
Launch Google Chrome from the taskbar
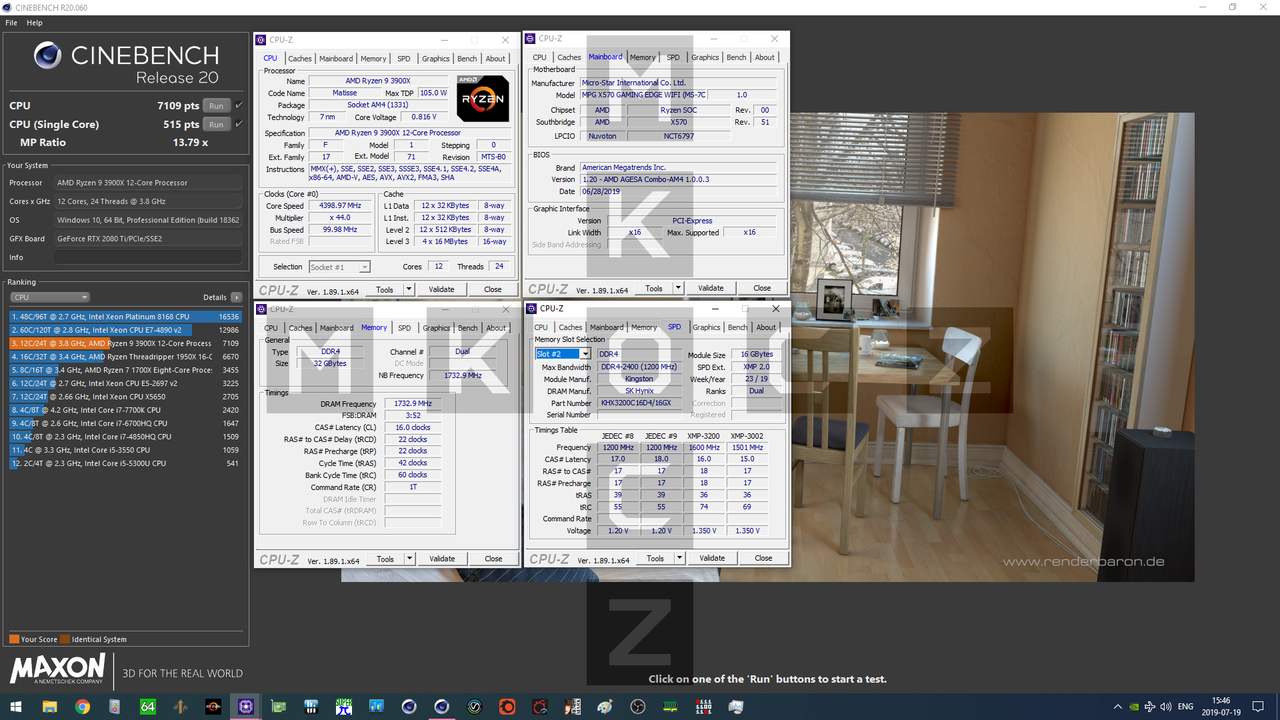click(82, 706)
